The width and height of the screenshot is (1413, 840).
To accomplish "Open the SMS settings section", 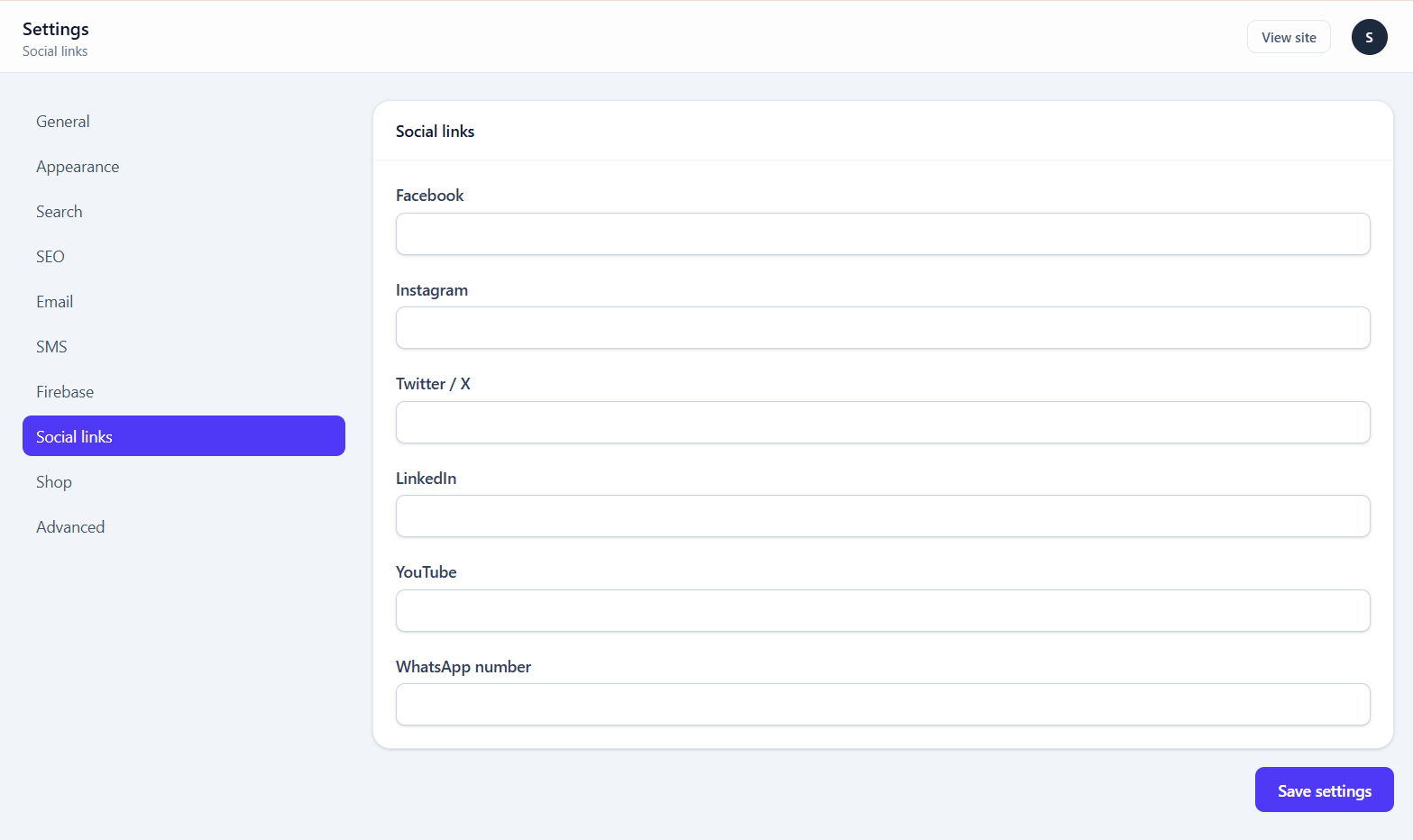I will 184,346.
